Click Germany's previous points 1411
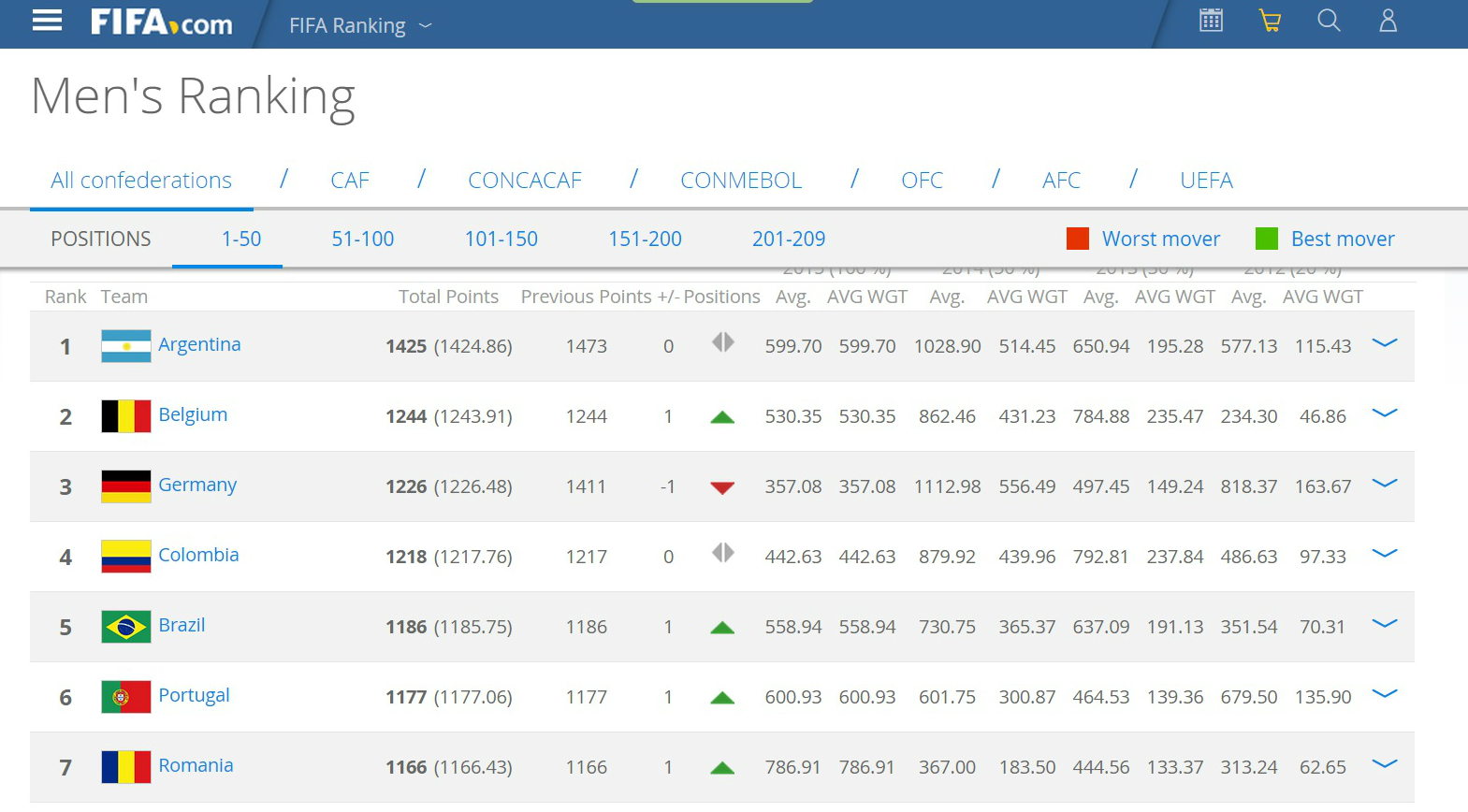The image size is (1468, 812). [x=586, y=486]
